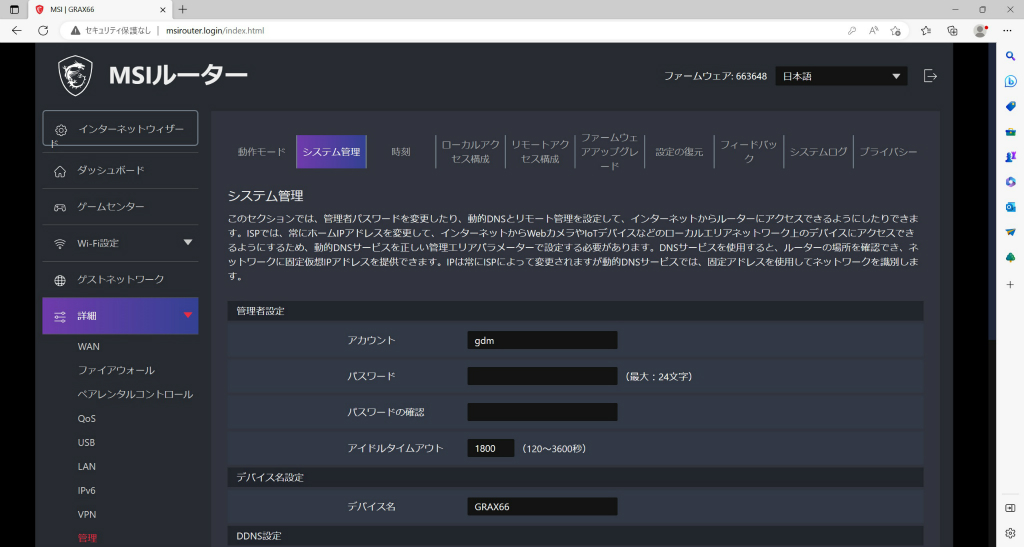
Task: Open IPv6 submenu item
Action: pos(86,491)
